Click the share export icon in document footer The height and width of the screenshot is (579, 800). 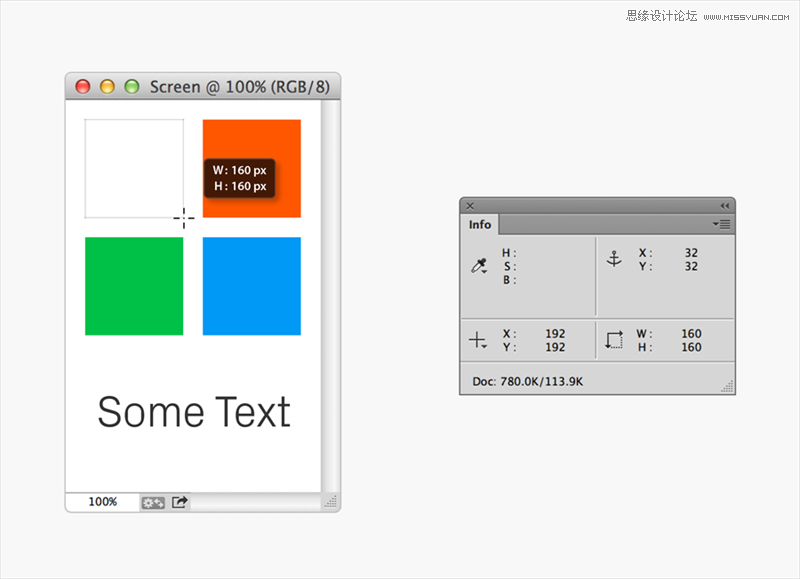coord(180,502)
